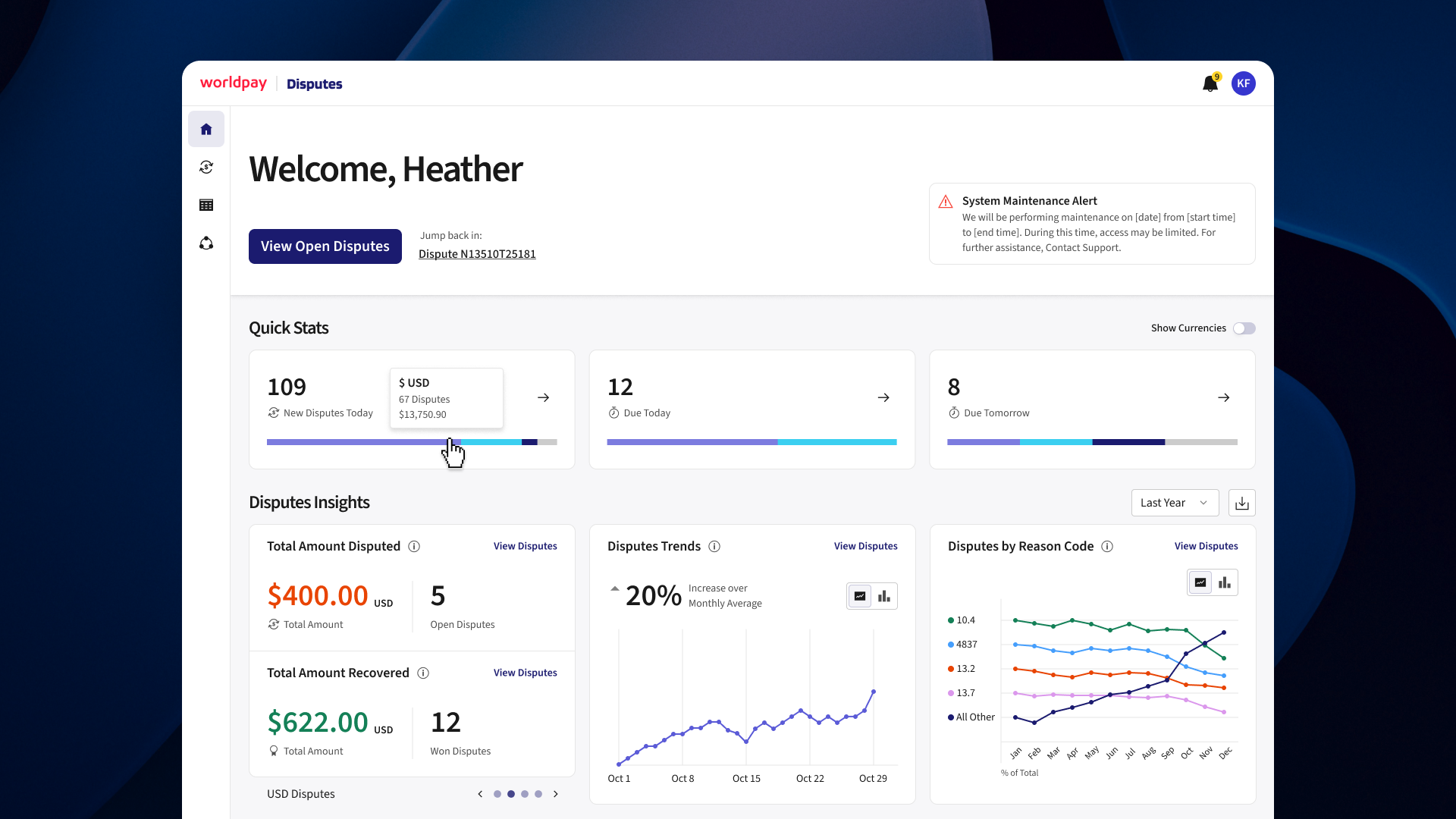
Task: View Disputes link in Total Amount Disputed
Action: 526,547
